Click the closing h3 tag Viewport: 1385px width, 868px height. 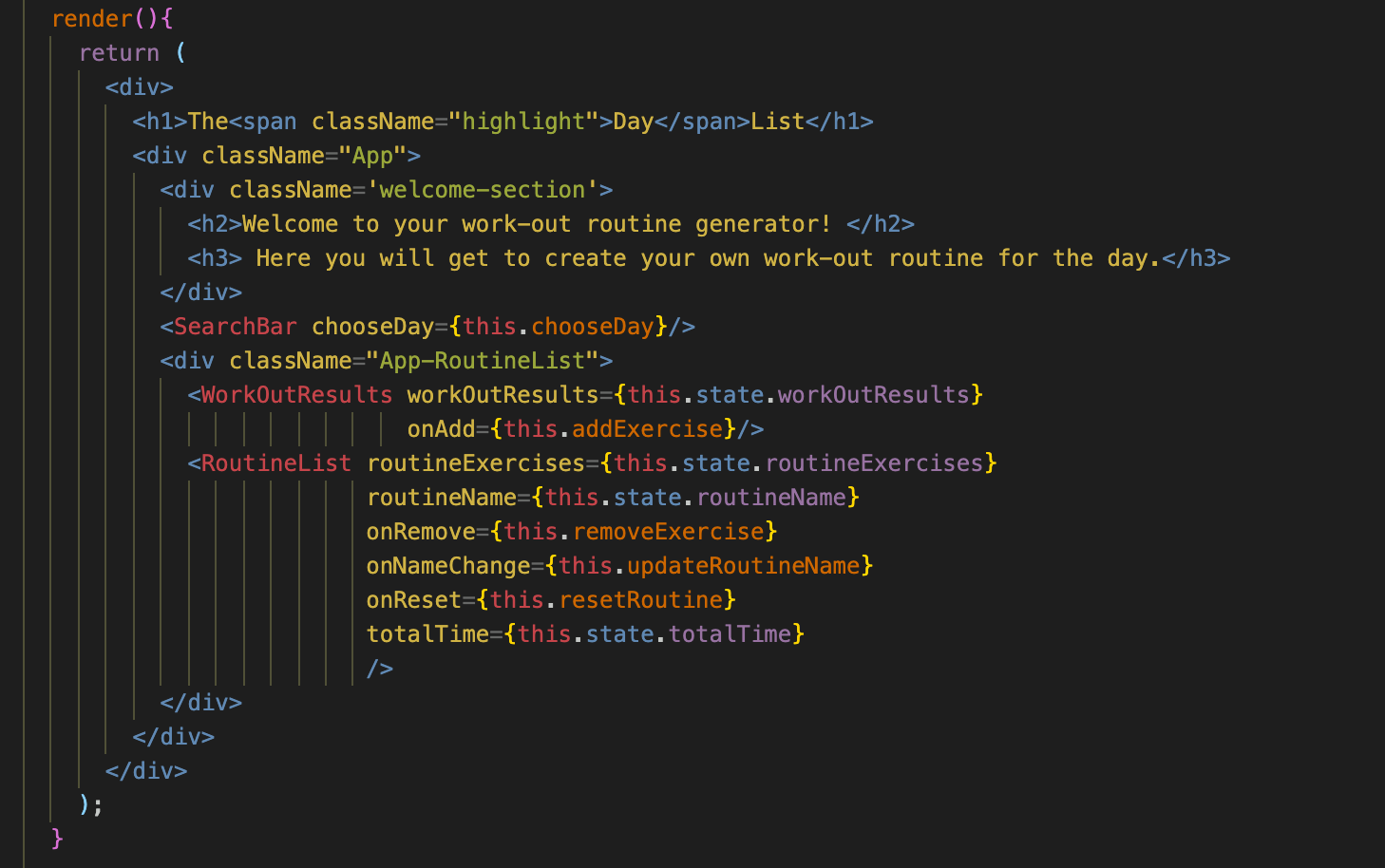pos(1197,258)
